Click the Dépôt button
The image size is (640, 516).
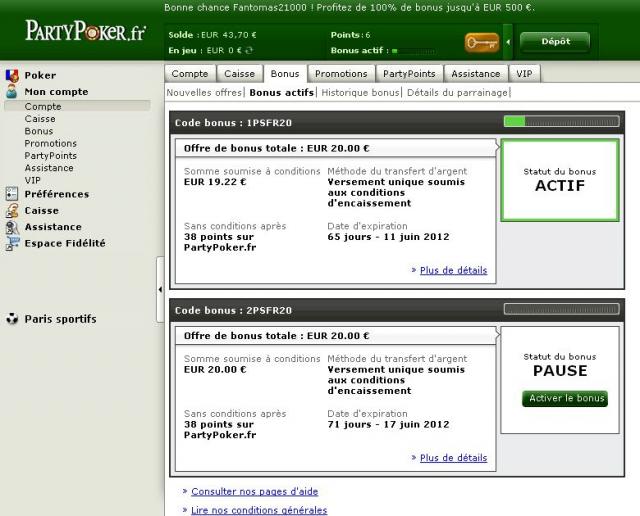point(555,42)
